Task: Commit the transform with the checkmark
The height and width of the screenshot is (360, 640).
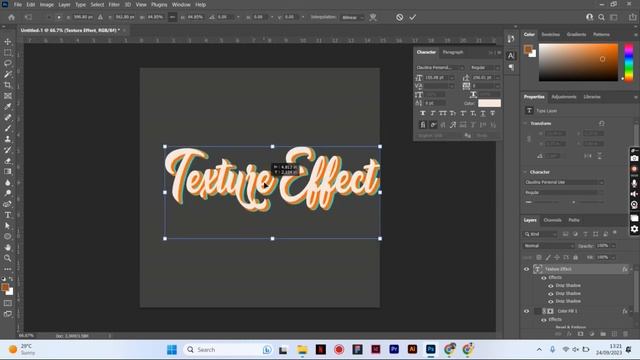Action: (x=413, y=17)
